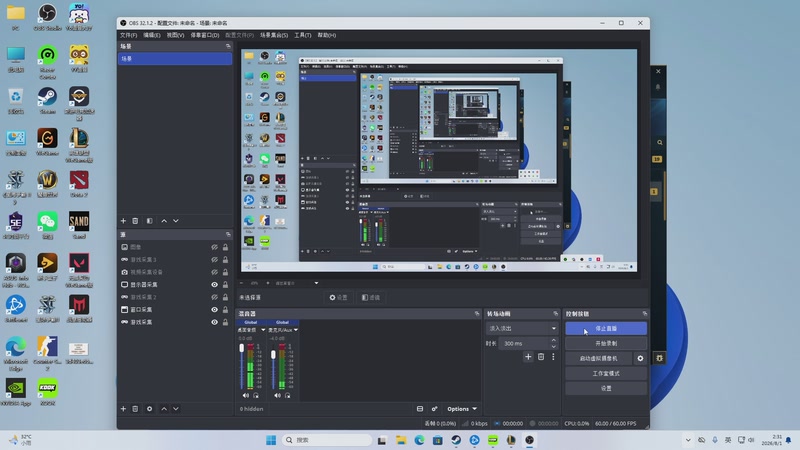Mute the Mic/Aux speaker icon
The width and height of the screenshot is (800, 450).
tap(277, 395)
